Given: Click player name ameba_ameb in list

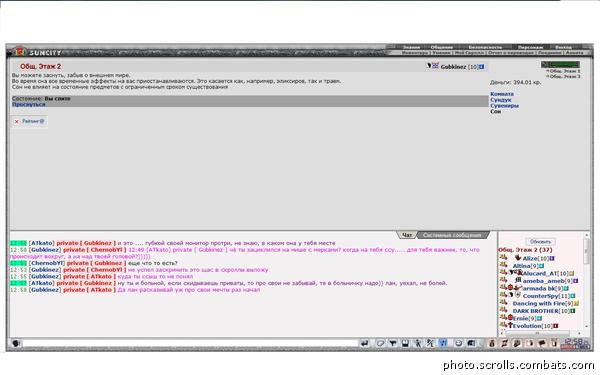Looking at the screenshot, I should tap(544, 281).
